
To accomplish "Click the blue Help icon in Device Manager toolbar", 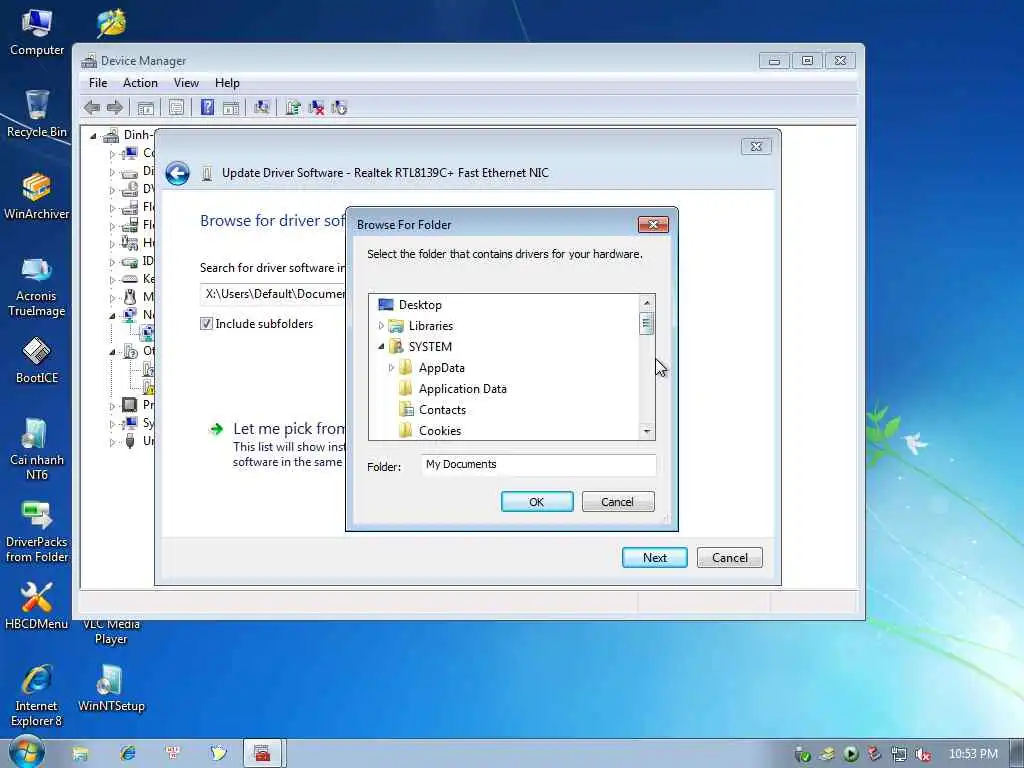I will coord(207,107).
